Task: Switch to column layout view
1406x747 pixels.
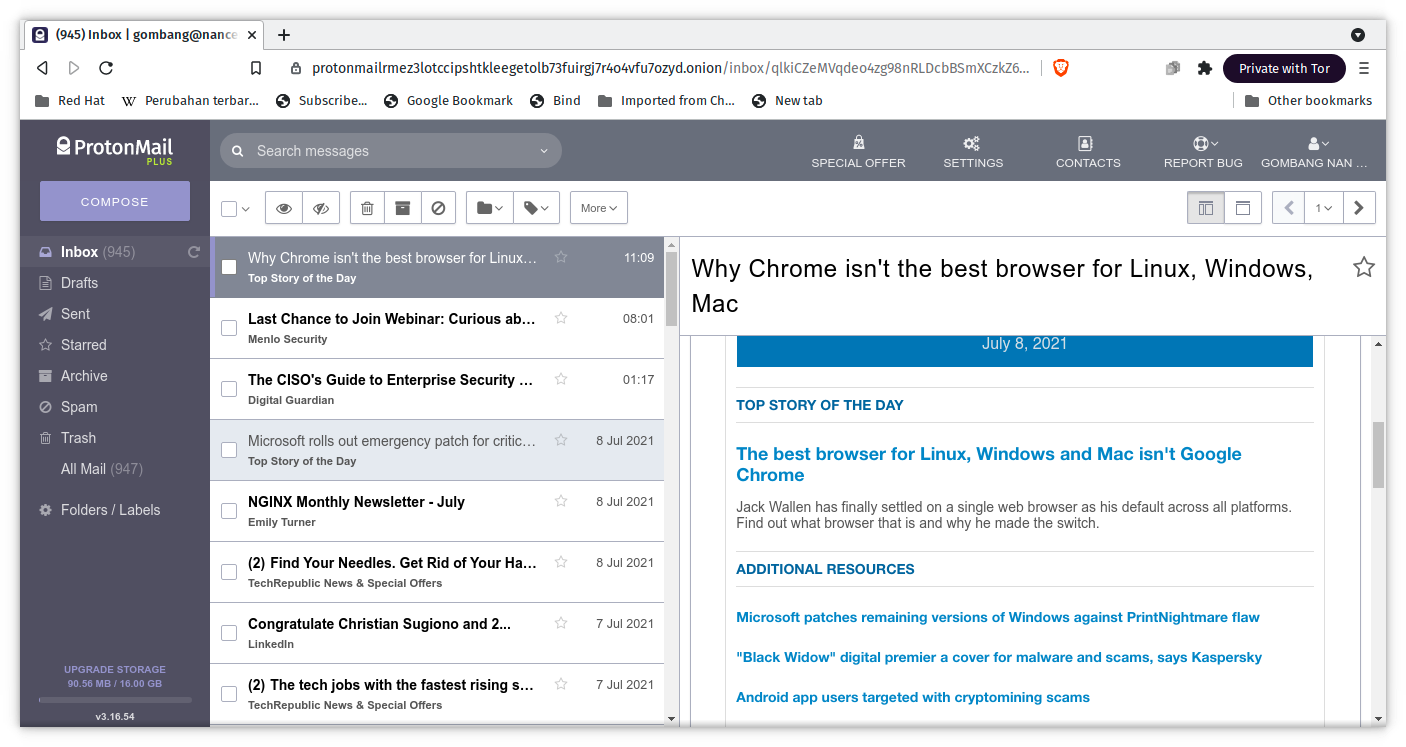Action: click(1206, 208)
